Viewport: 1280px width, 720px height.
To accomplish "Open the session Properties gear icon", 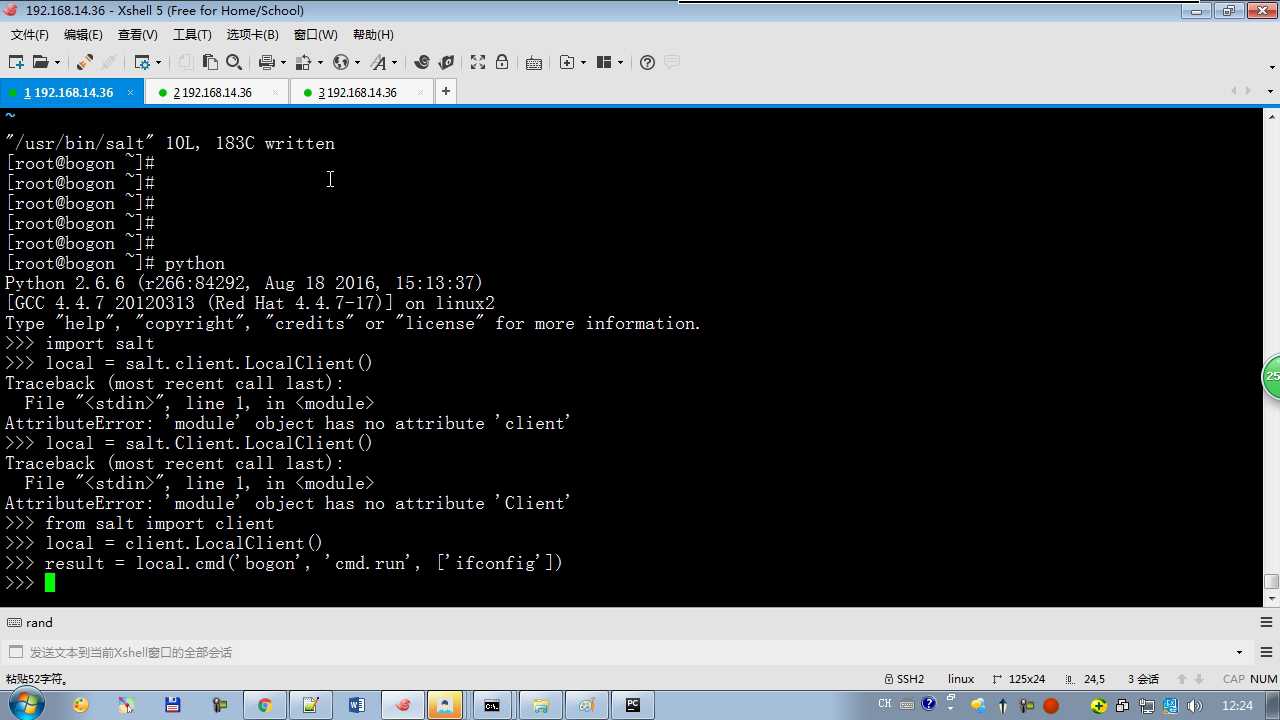I will coord(141,62).
